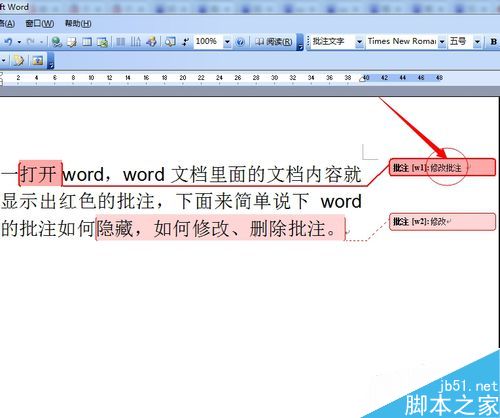This screenshot has width=500, height=418.
Task: Click the comment balloon 批注 [w2]: 修改
Action: click(x=443, y=221)
